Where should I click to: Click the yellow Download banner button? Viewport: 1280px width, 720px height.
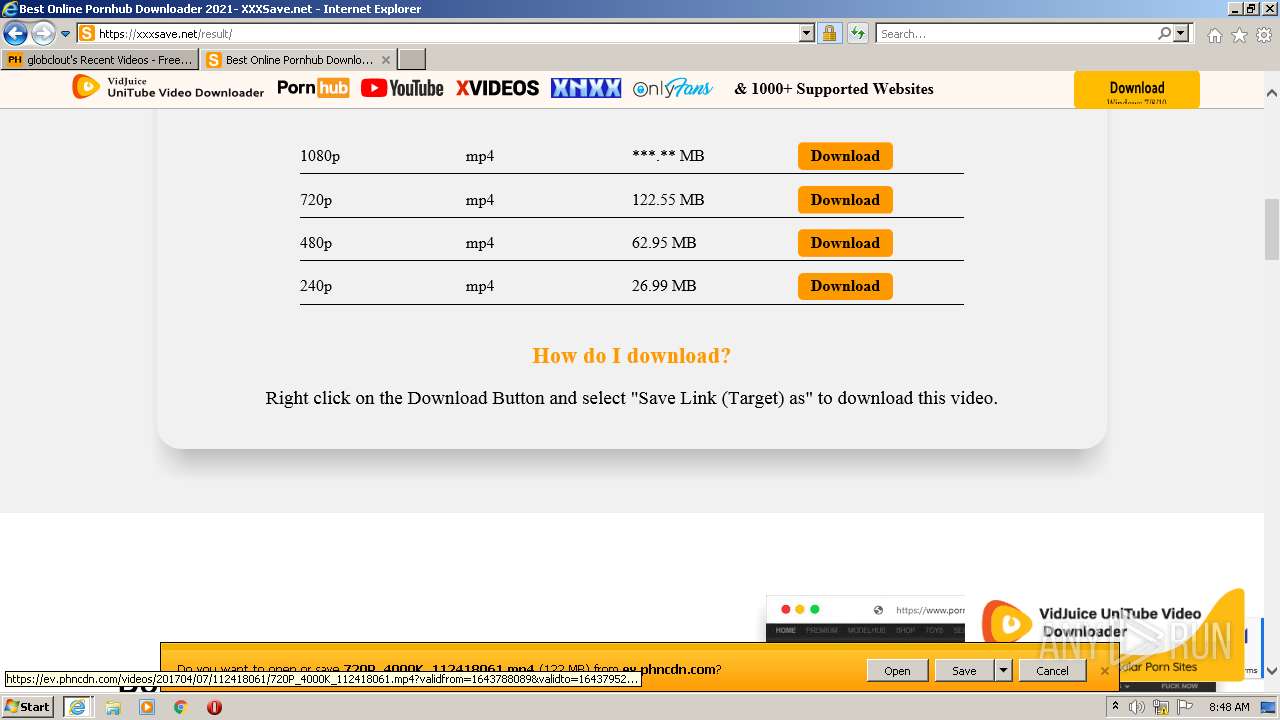(x=1137, y=89)
